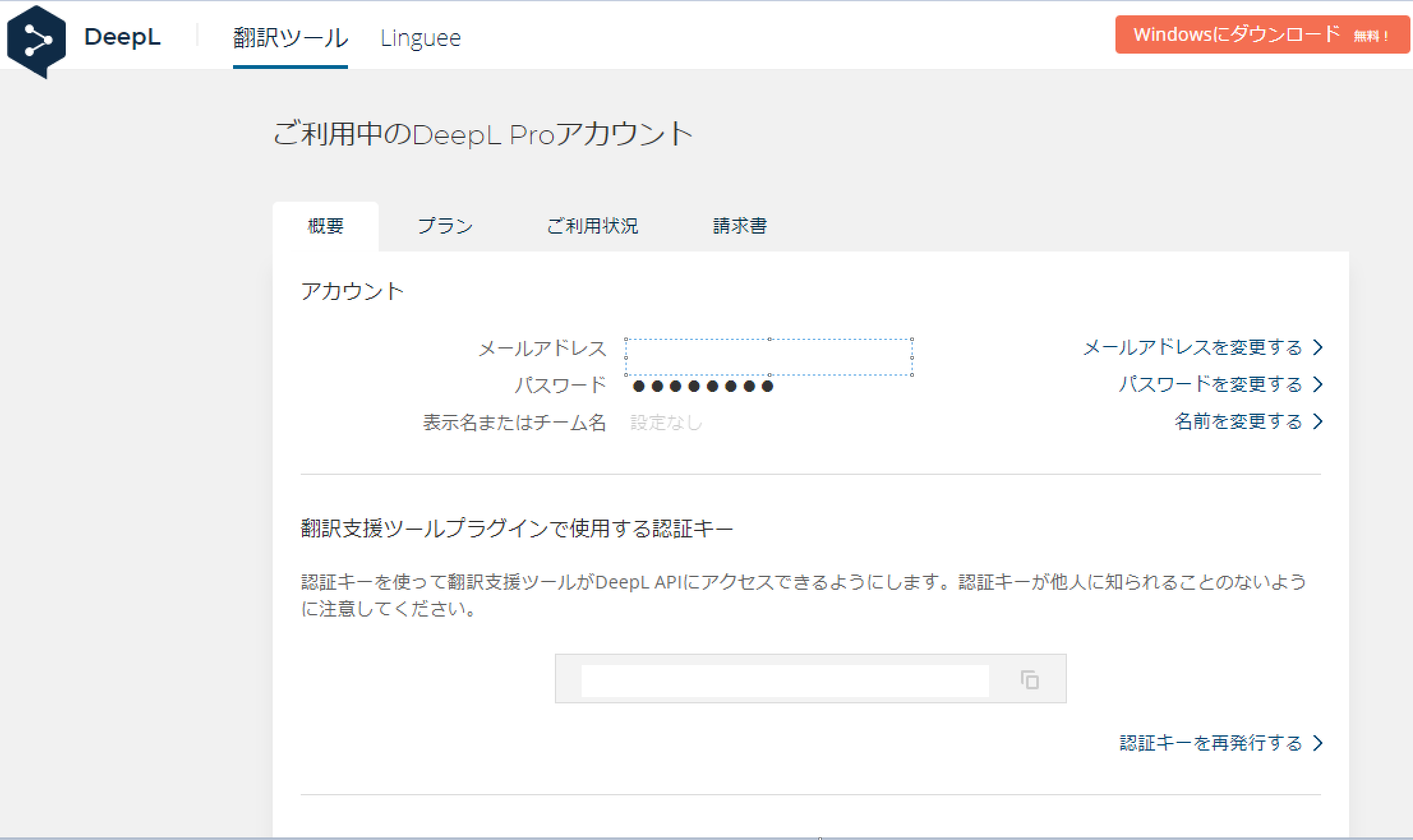This screenshot has height=840, width=1413.
Task: Click the chevron next to 名前を変更する
Action: click(1319, 421)
